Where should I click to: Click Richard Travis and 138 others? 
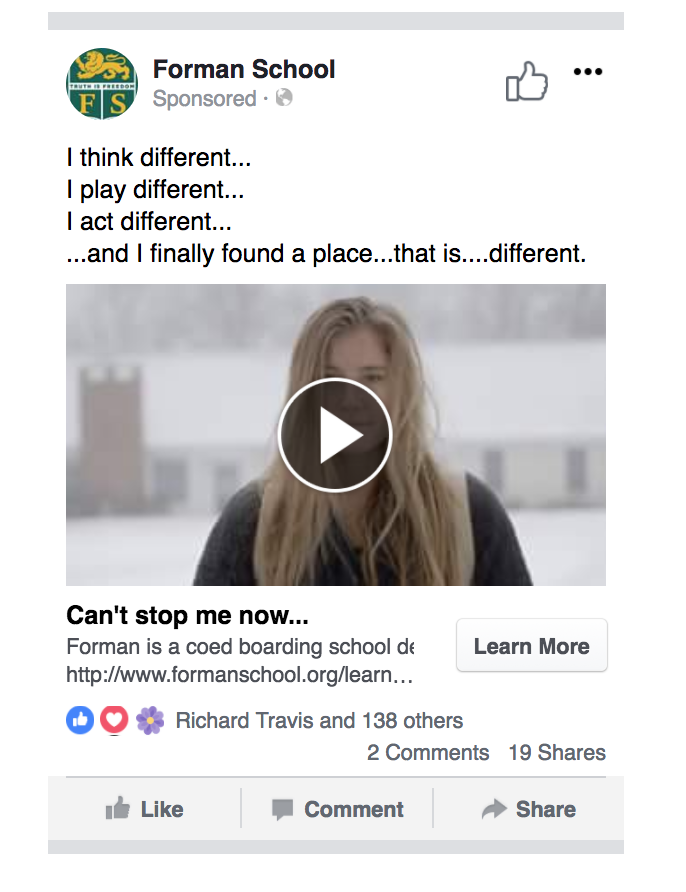(318, 720)
